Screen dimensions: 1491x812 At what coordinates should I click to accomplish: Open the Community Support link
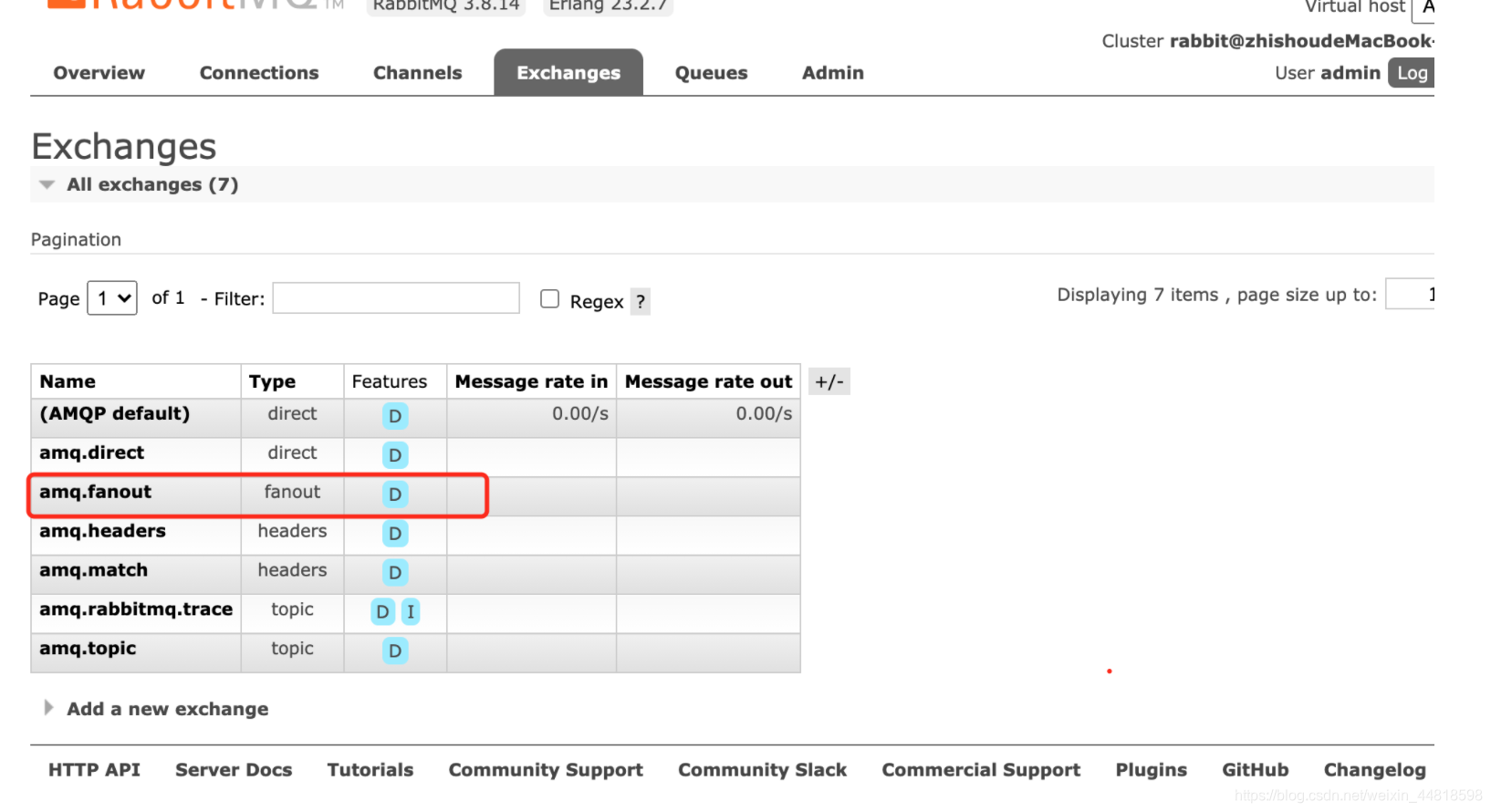546,770
